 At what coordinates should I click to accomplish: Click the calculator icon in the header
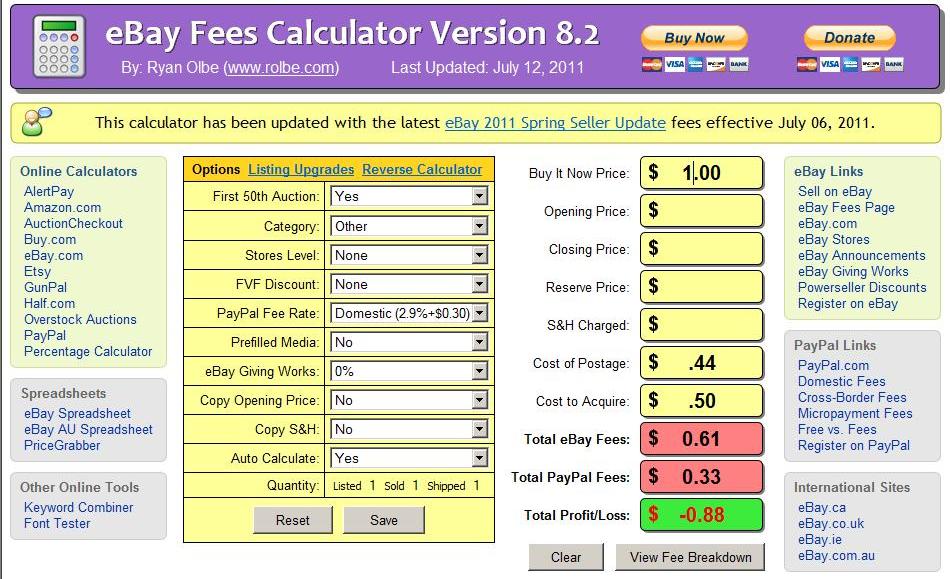(59, 46)
